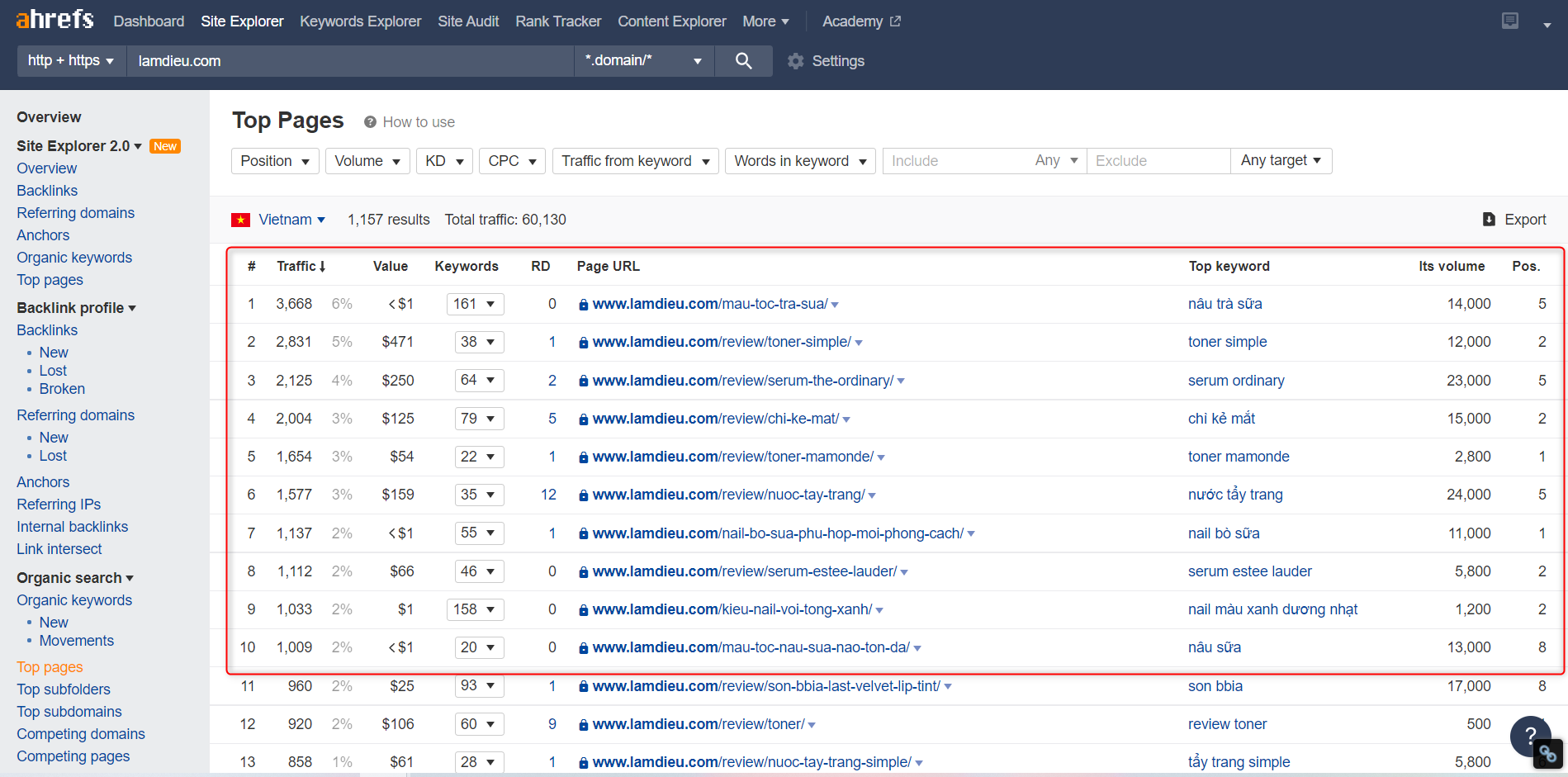Open Broken backlinks in the sidebar
The width and height of the screenshot is (1568, 777).
(62, 389)
